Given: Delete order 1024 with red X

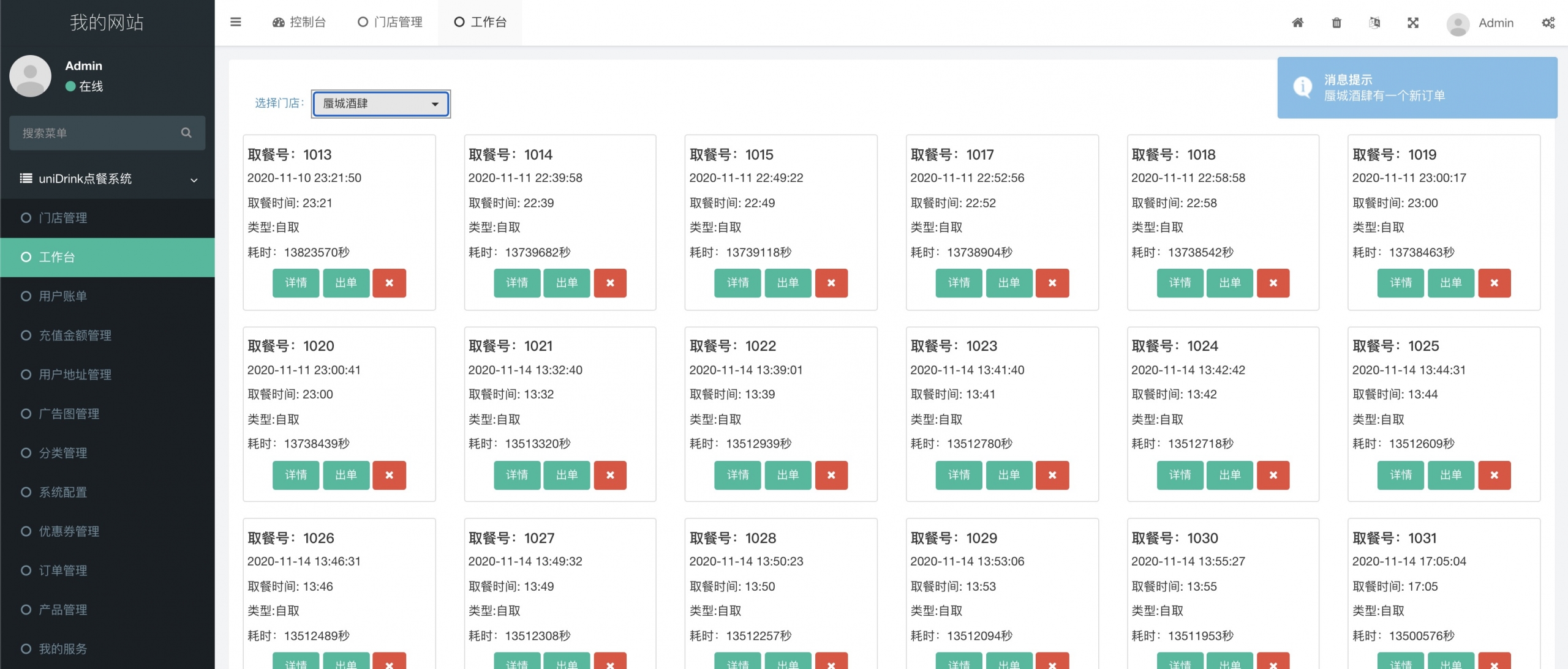Looking at the screenshot, I should pos(1273,475).
